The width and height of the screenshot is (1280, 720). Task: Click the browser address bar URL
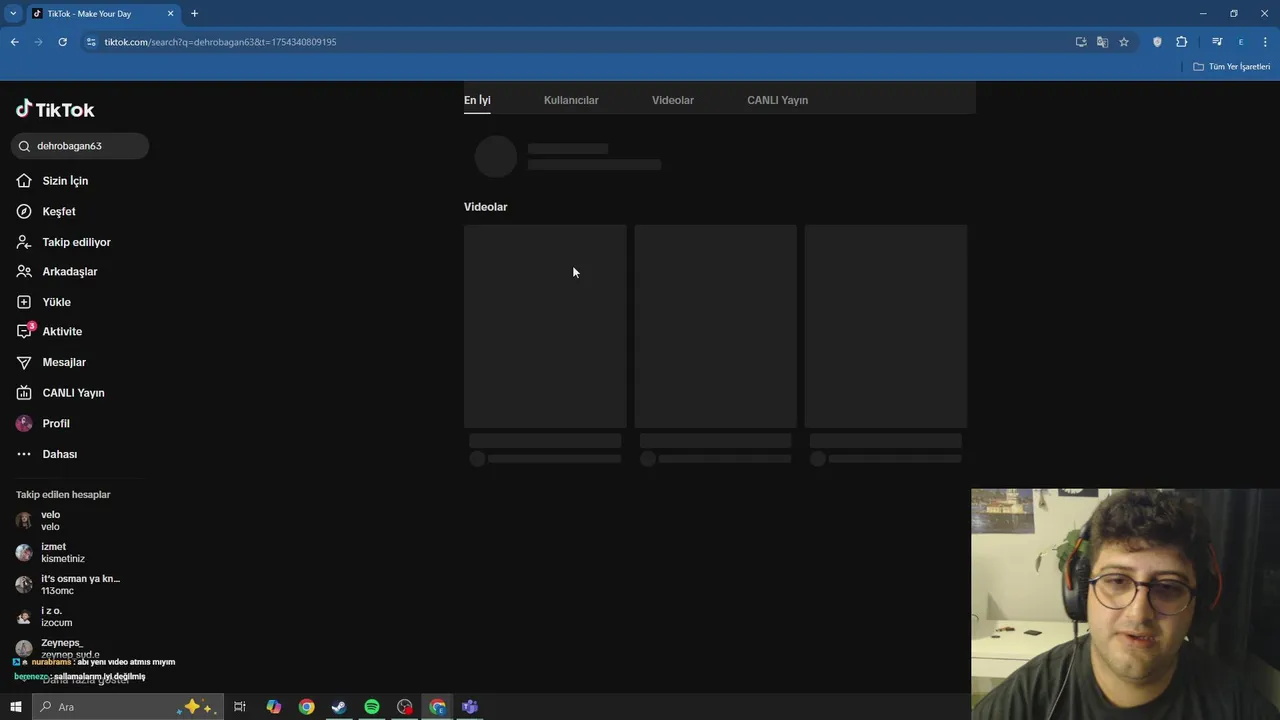click(220, 42)
